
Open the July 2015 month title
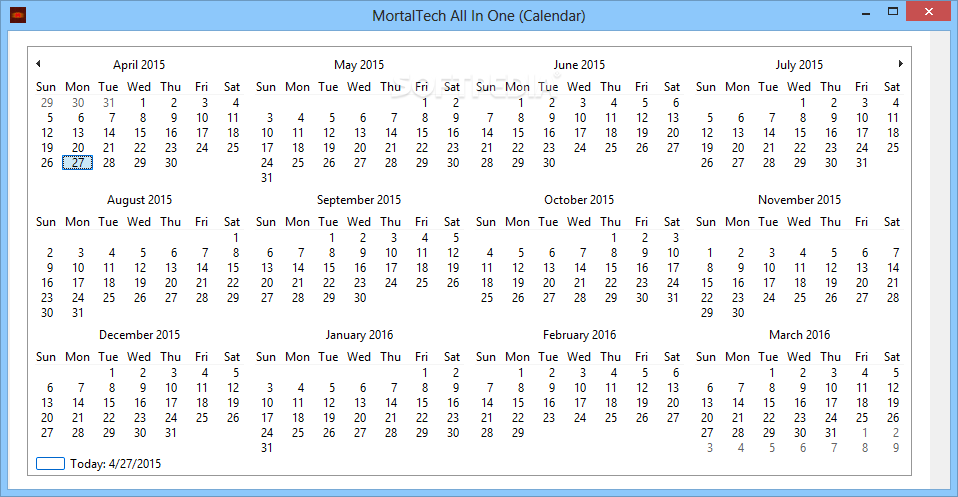tap(799, 65)
